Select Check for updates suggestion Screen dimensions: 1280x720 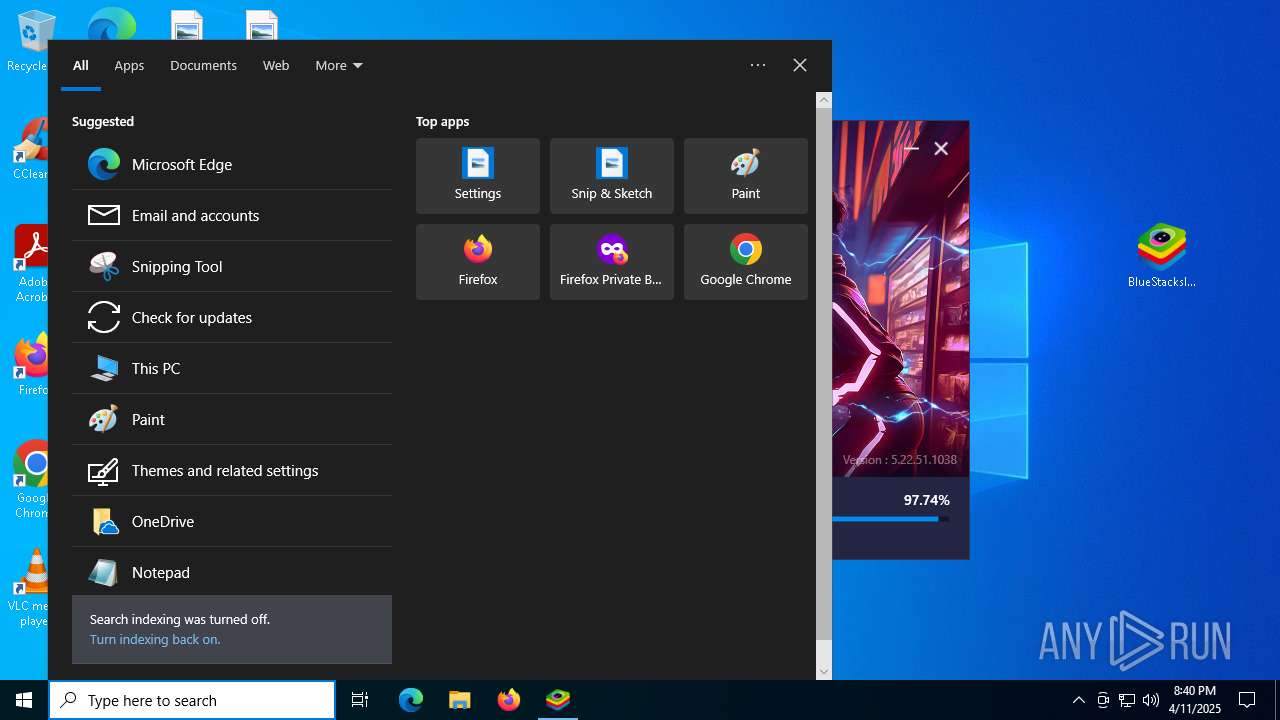[232, 317]
